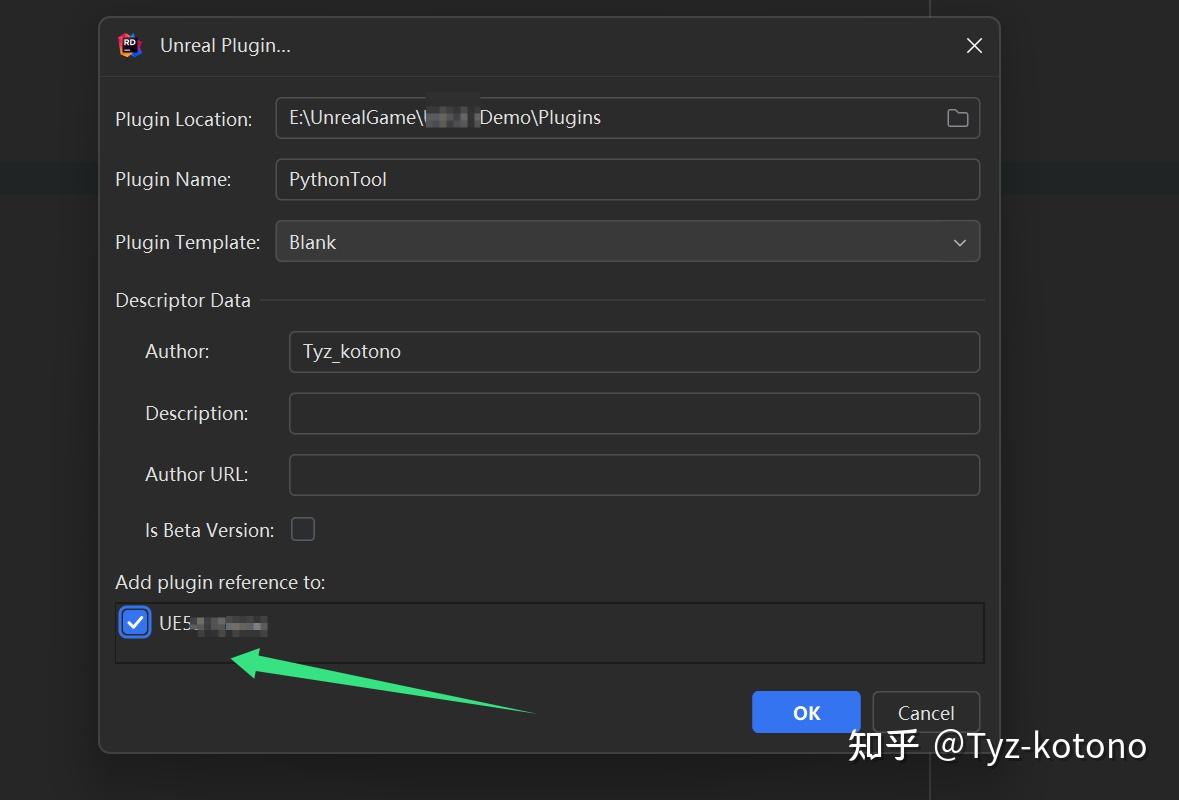Toggle the checked box under "Add plugin reference to"
The image size is (1179, 800).
pyautogui.click(x=134, y=621)
